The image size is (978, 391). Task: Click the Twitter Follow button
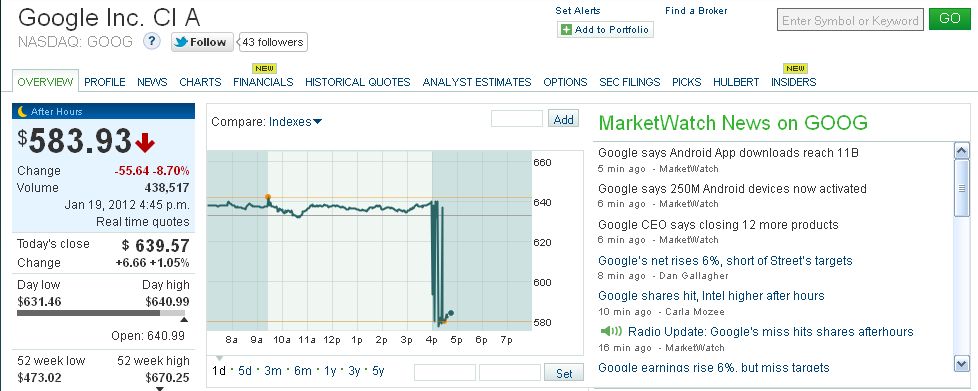point(202,42)
